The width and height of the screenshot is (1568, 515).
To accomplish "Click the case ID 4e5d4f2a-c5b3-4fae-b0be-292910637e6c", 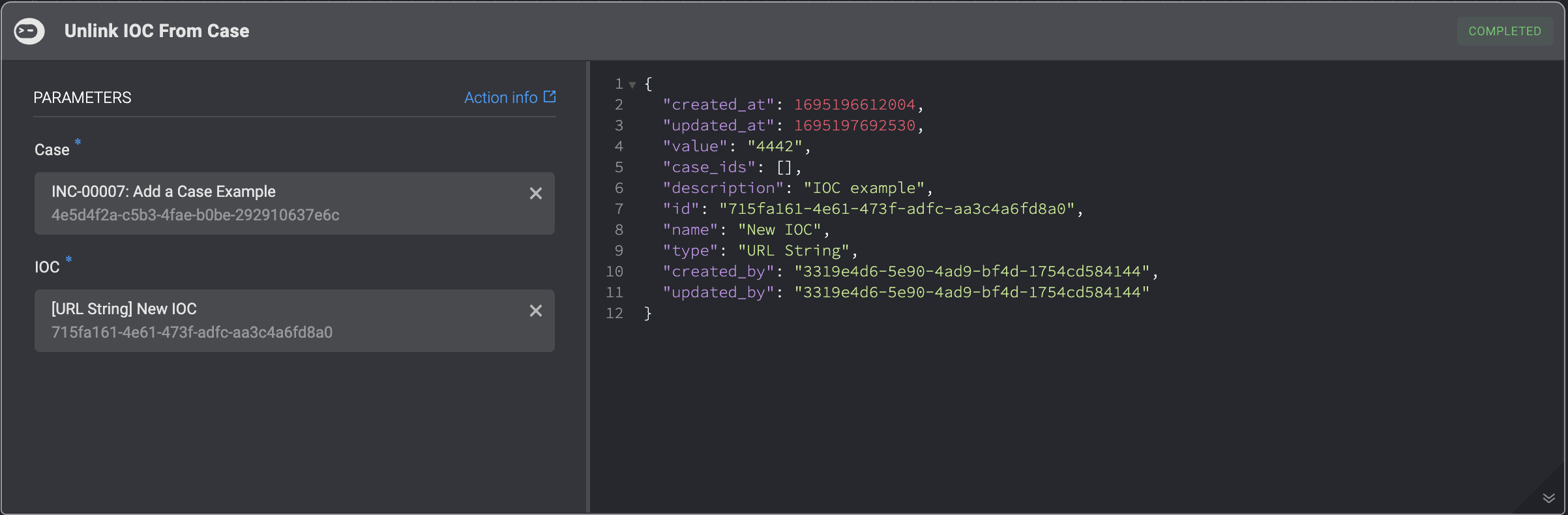I will [x=196, y=215].
